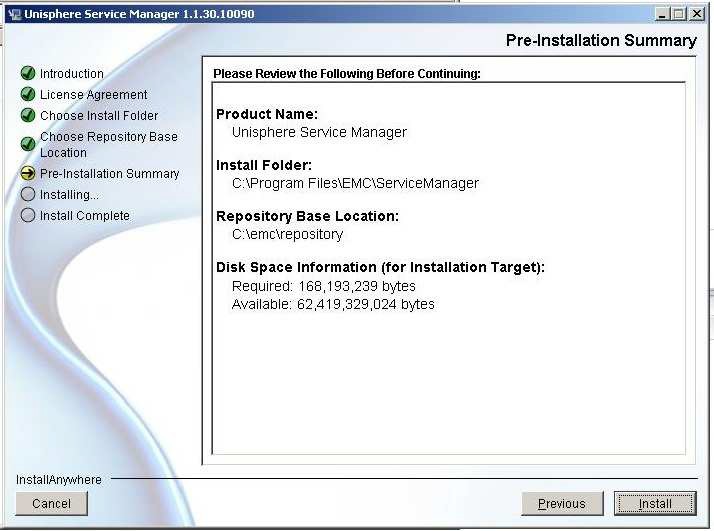Image resolution: width=714 pixels, height=531 pixels.
Task: Click the checkmark icon next to License Agreement
Action: 28,94
